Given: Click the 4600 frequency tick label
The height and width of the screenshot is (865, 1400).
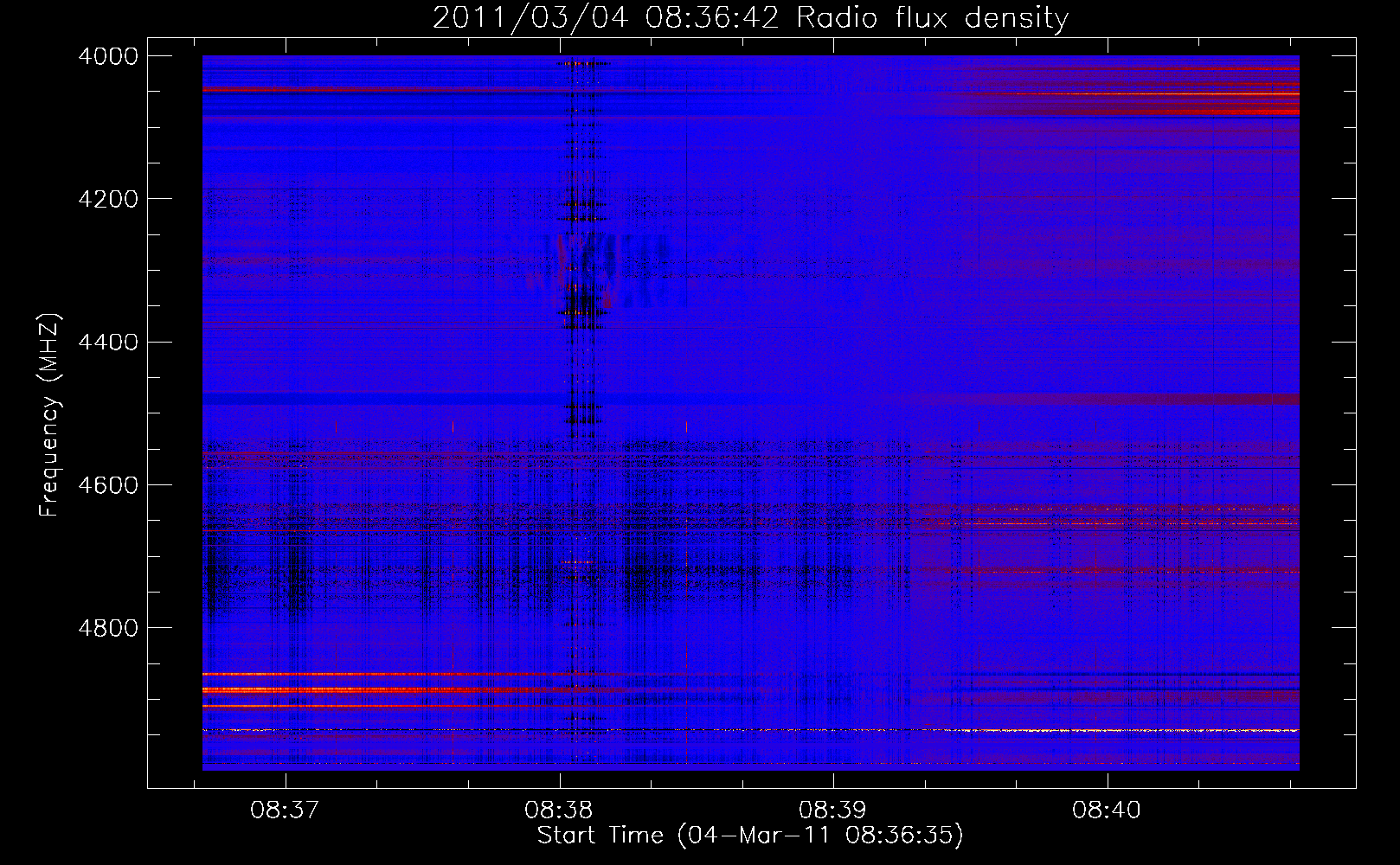Looking at the screenshot, I should (x=108, y=484).
